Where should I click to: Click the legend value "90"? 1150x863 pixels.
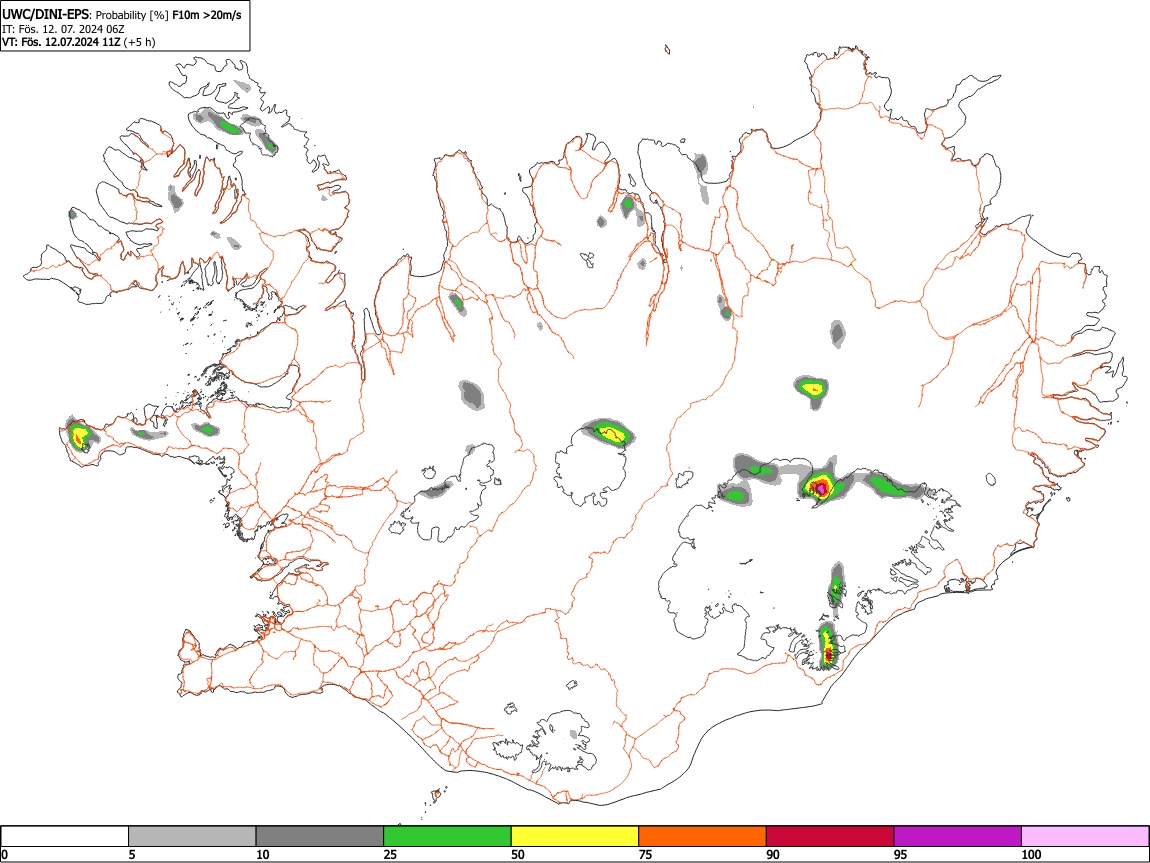(x=773, y=854)
